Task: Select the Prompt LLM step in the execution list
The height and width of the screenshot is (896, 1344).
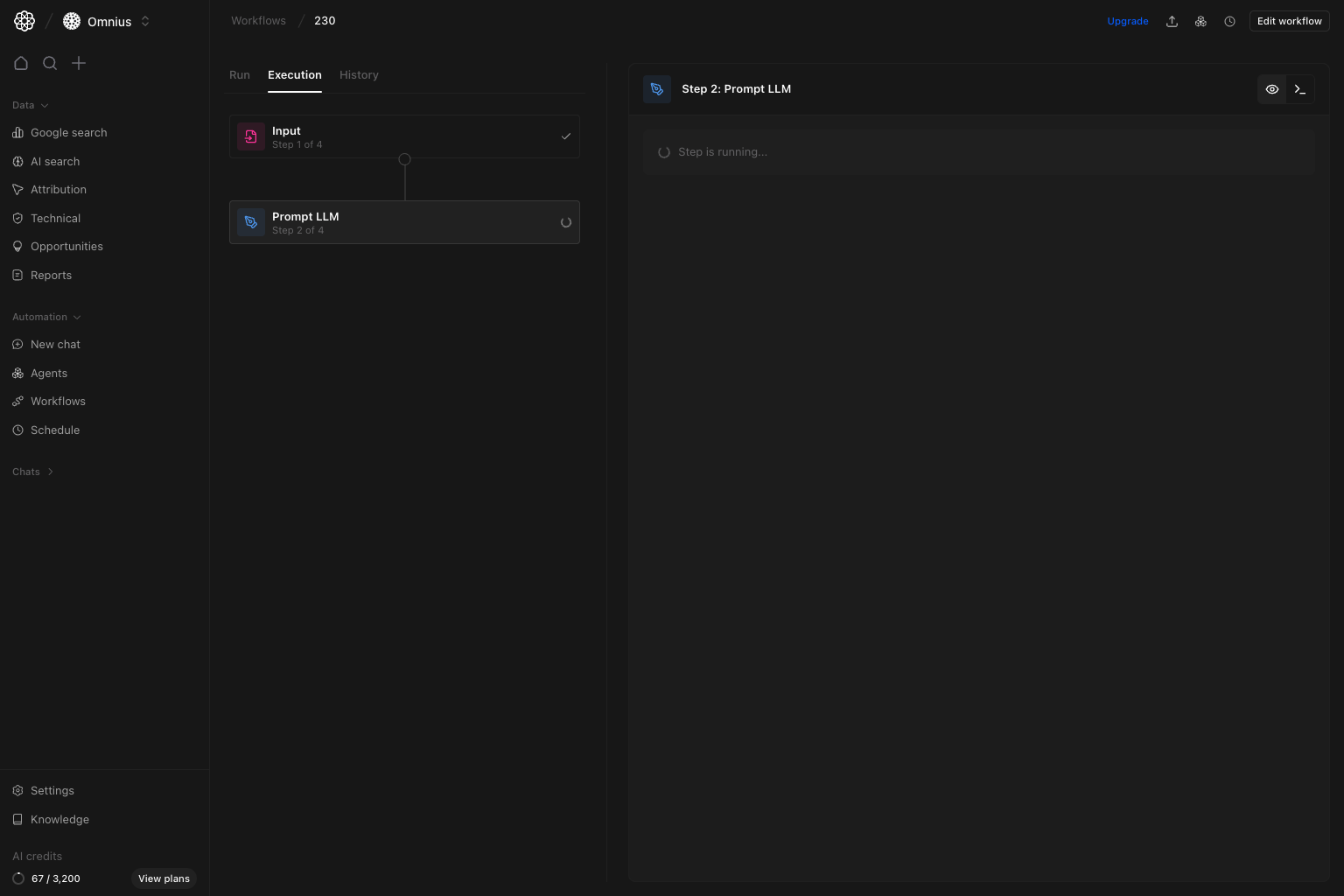Action: [x=404, y=222]
